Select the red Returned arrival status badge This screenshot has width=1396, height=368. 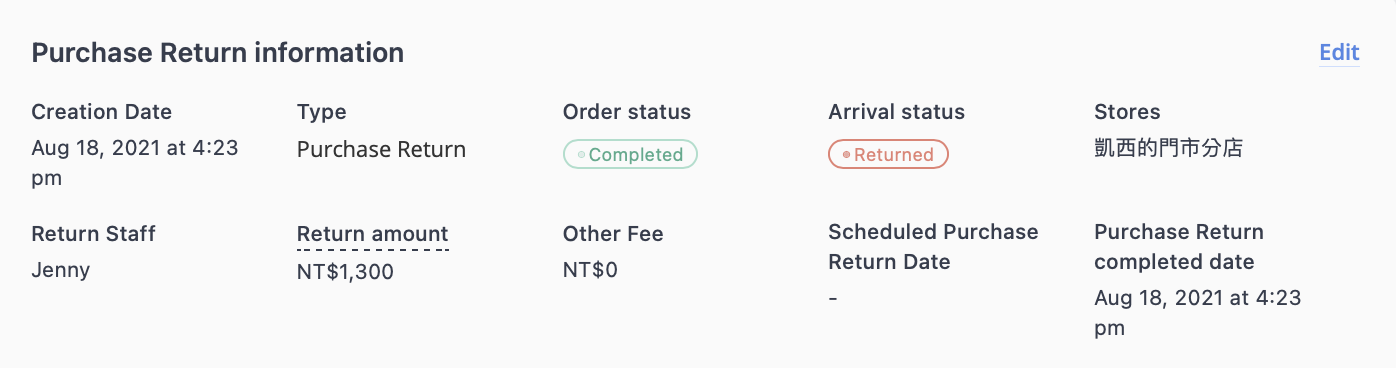(888, 154)
